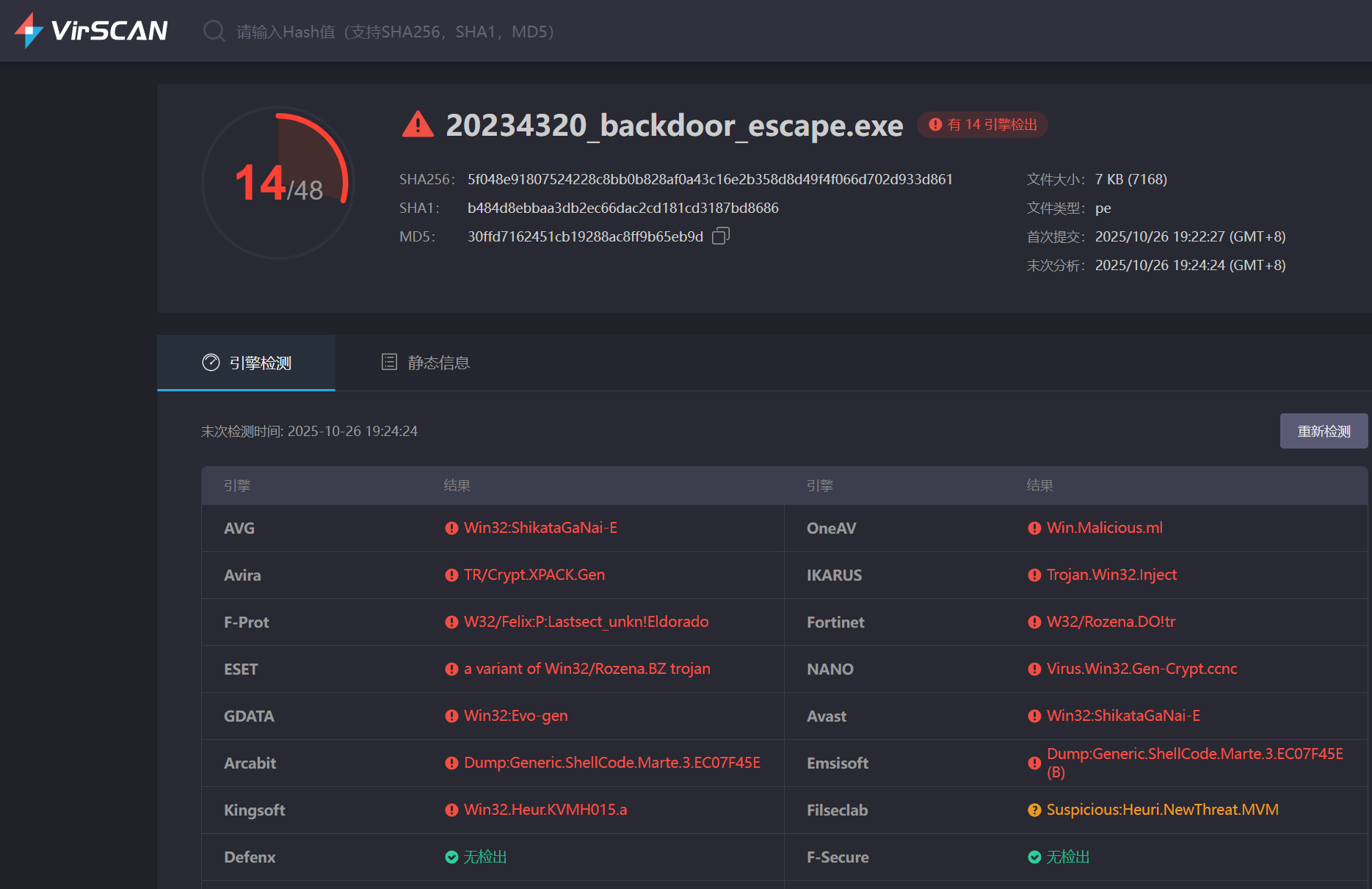Click Fortinet result W32/Rozena.DO!tr
This screenshot has height=889, width=1372.
pyautogui.click(x=1111, y=622)
